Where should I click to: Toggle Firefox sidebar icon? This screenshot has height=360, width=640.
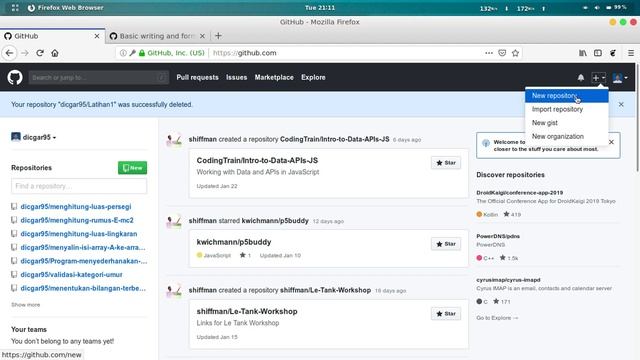598,53
